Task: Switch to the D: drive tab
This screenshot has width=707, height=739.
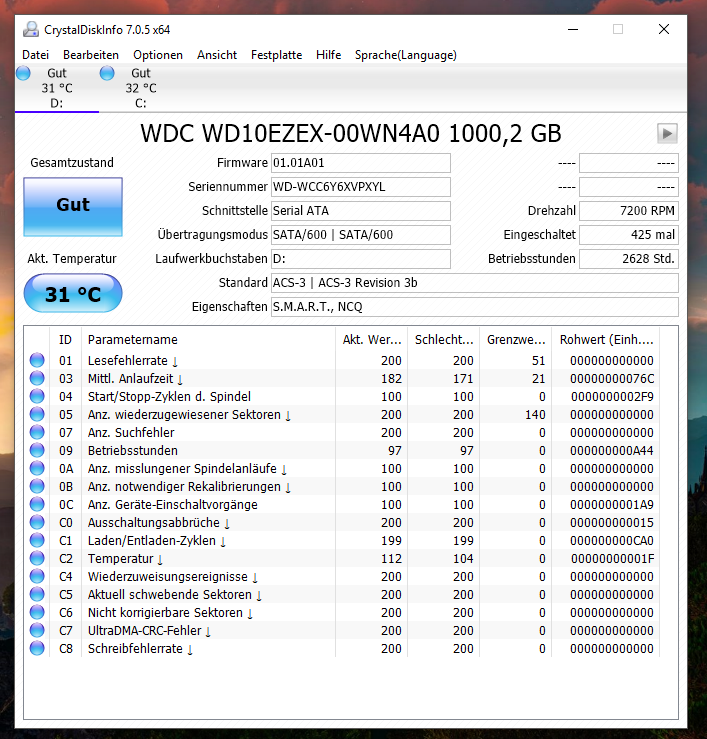Action: click(x=57, y=88)
